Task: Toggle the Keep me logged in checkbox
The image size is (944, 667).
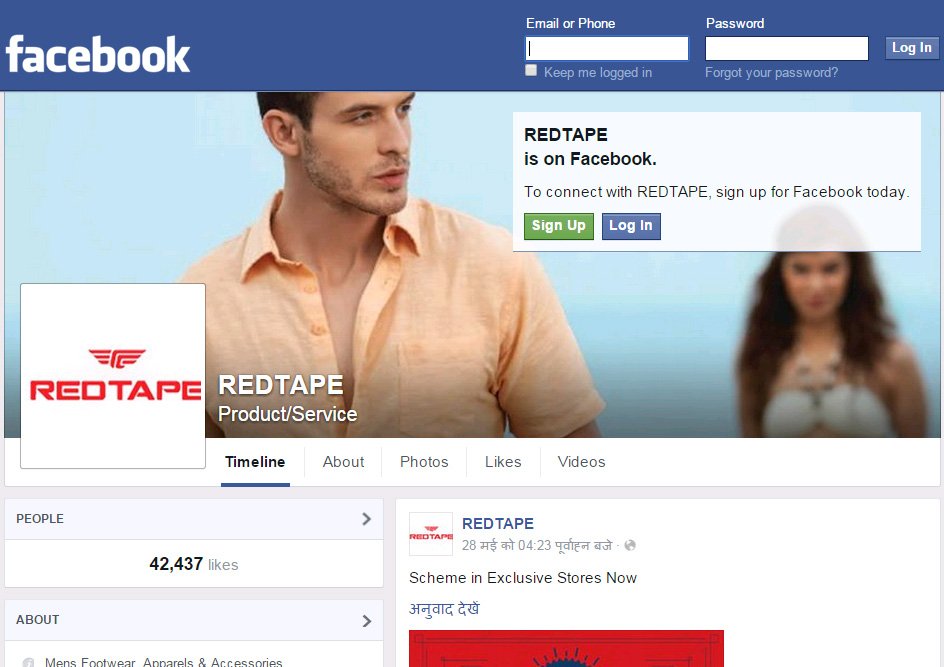Action: point(532,71)
